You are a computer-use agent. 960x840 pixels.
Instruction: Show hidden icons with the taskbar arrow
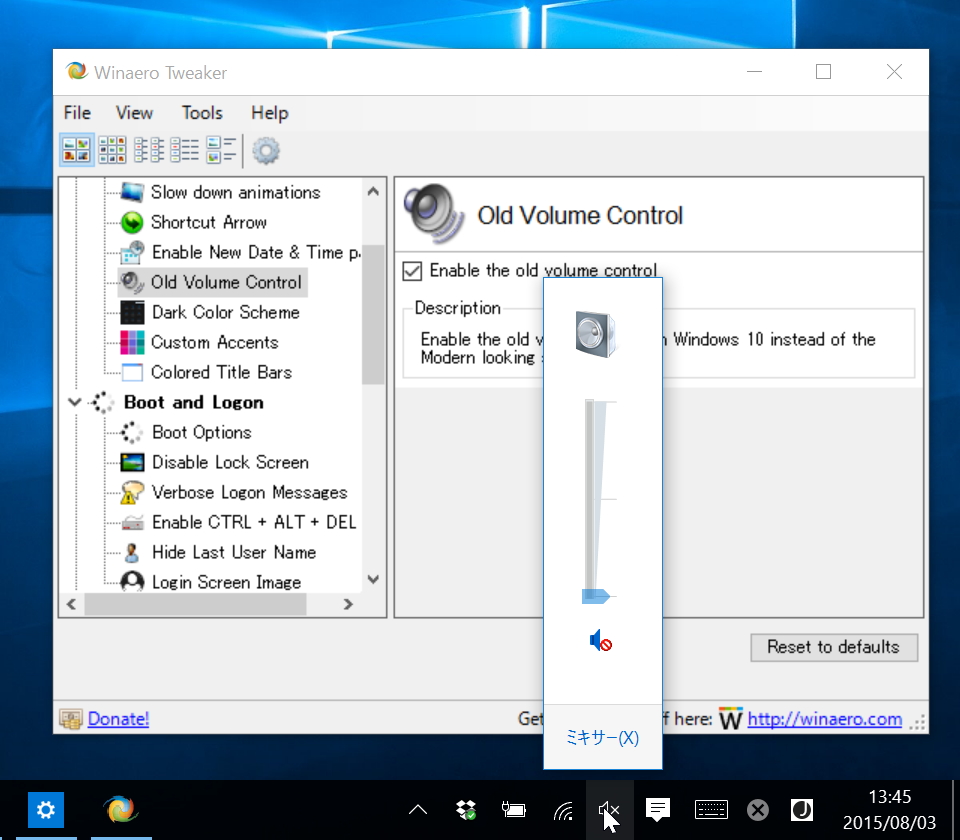point(417,810)
